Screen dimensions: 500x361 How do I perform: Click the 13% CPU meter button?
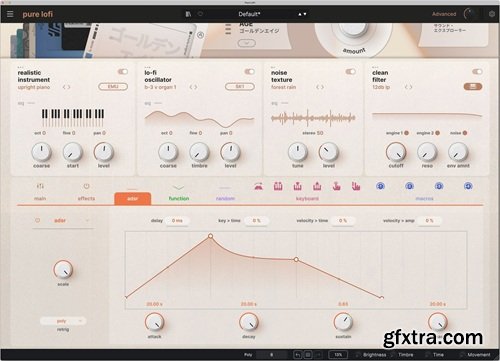coord(338,355)
